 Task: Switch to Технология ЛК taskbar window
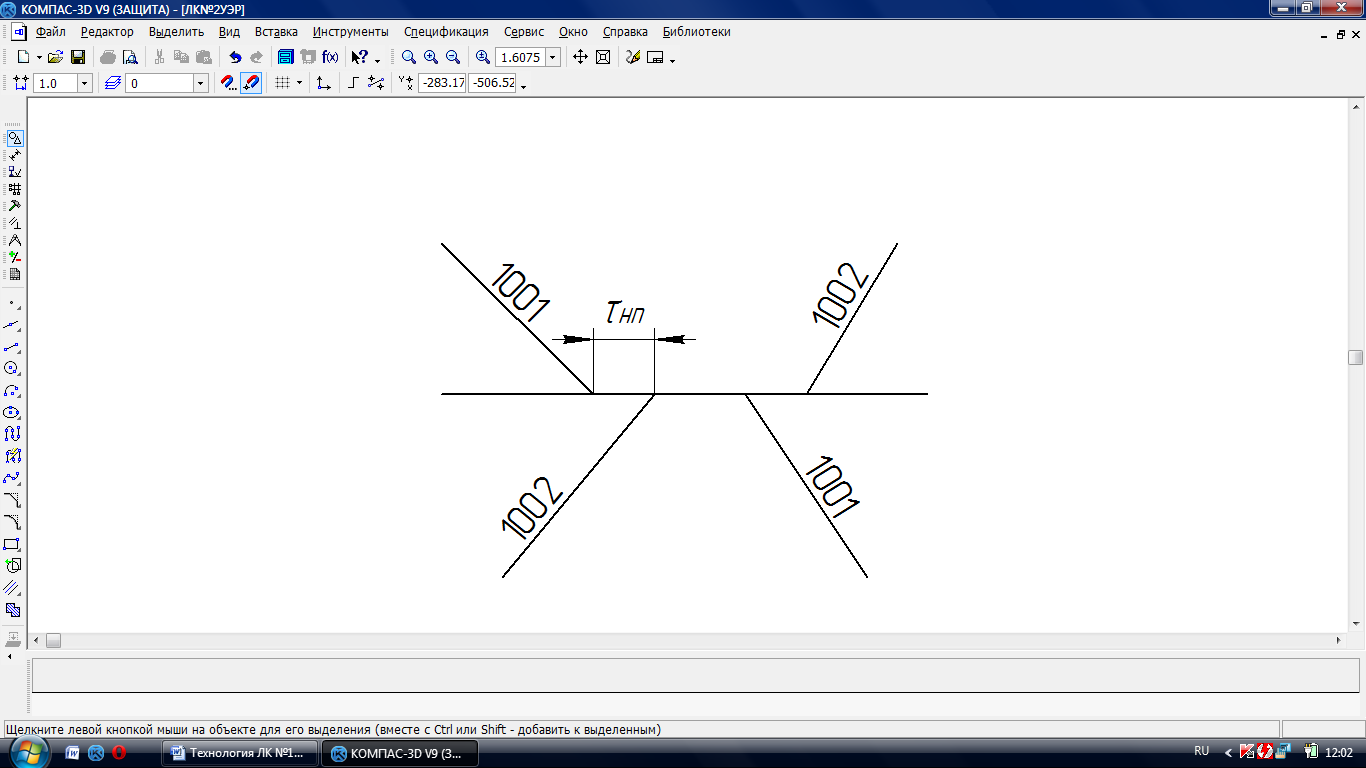(x=240, y=753)
